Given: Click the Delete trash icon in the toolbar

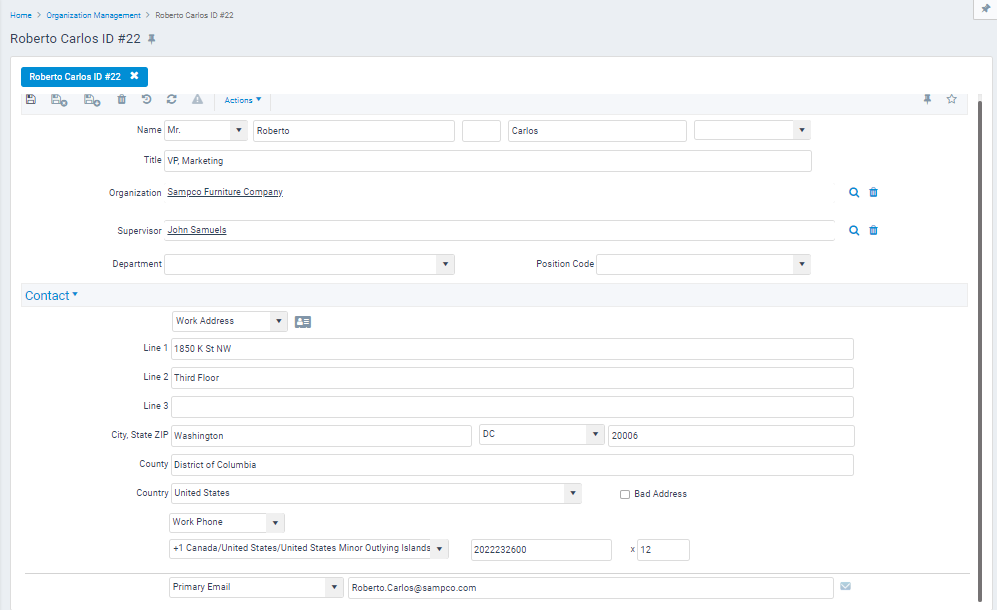Looking at the screenshot, I should tap(122, 99).
